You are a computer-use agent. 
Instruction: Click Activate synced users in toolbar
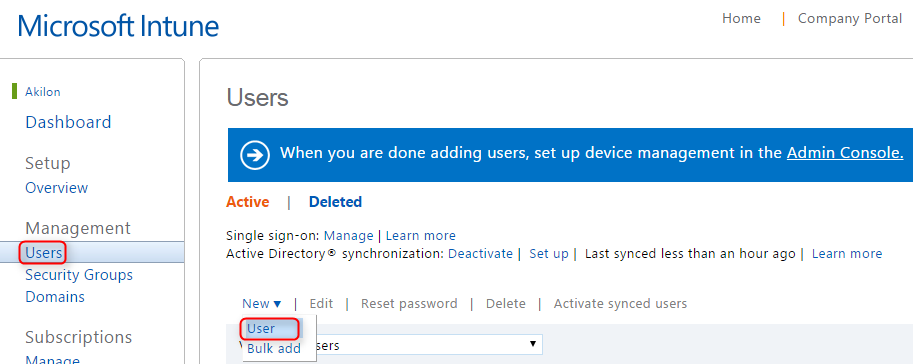pyautogui.click(x=620, y=304)
